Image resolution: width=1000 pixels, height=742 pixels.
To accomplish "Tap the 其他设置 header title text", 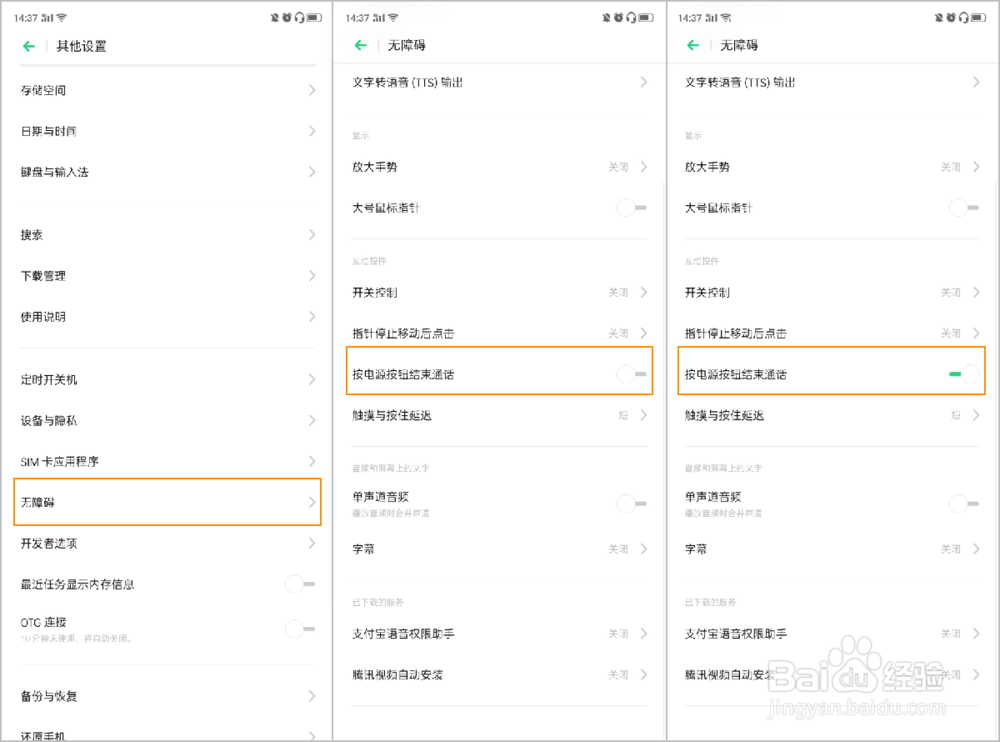I will (x=81, y=46).
